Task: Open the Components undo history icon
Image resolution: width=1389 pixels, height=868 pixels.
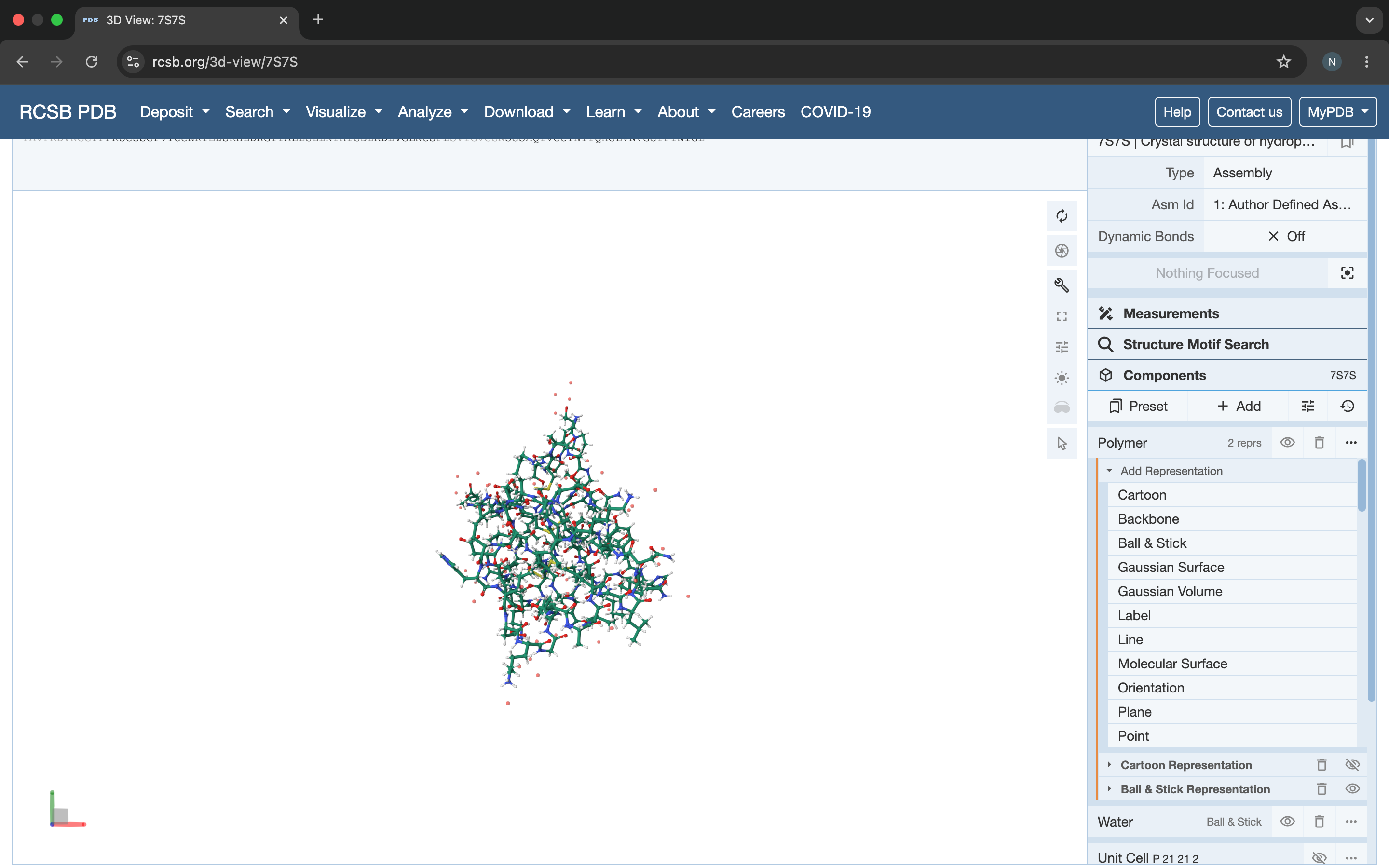Action: point(1347,406)
